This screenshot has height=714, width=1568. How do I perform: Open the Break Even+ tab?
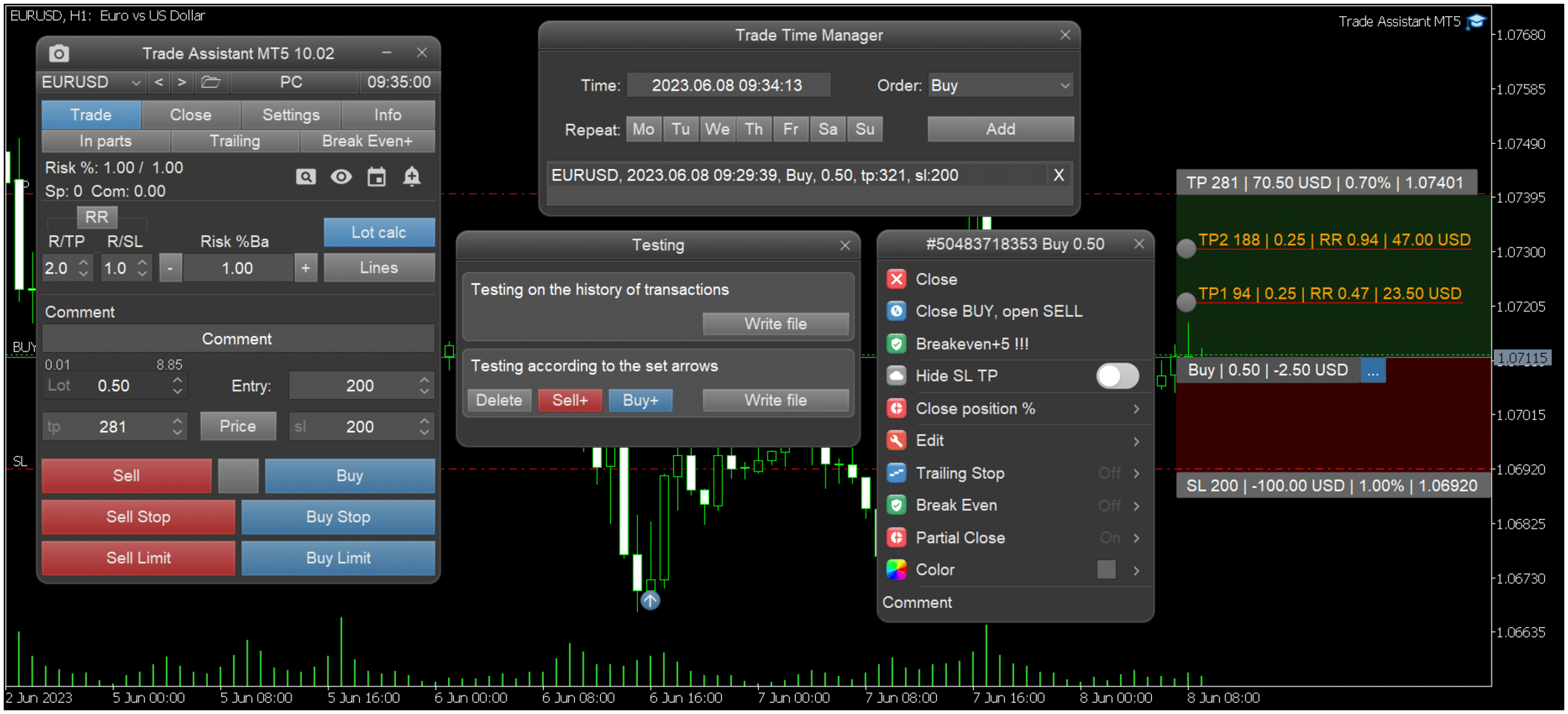pyautogui.click(x=367, y=141)
